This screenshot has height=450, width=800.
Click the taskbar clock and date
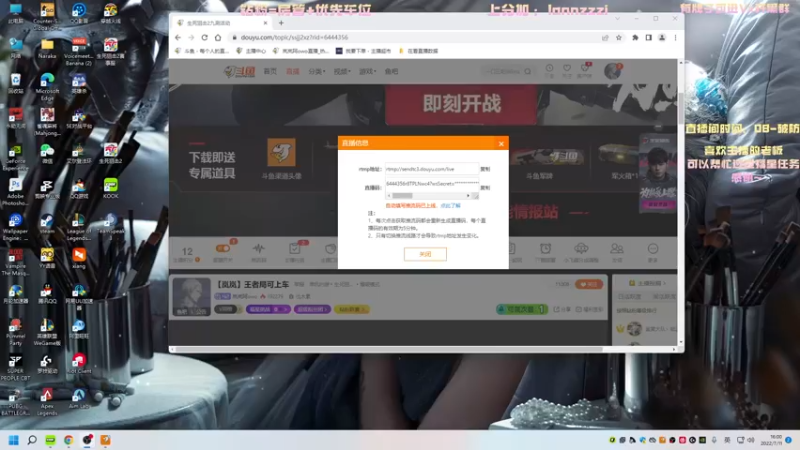tap(770, 440)
